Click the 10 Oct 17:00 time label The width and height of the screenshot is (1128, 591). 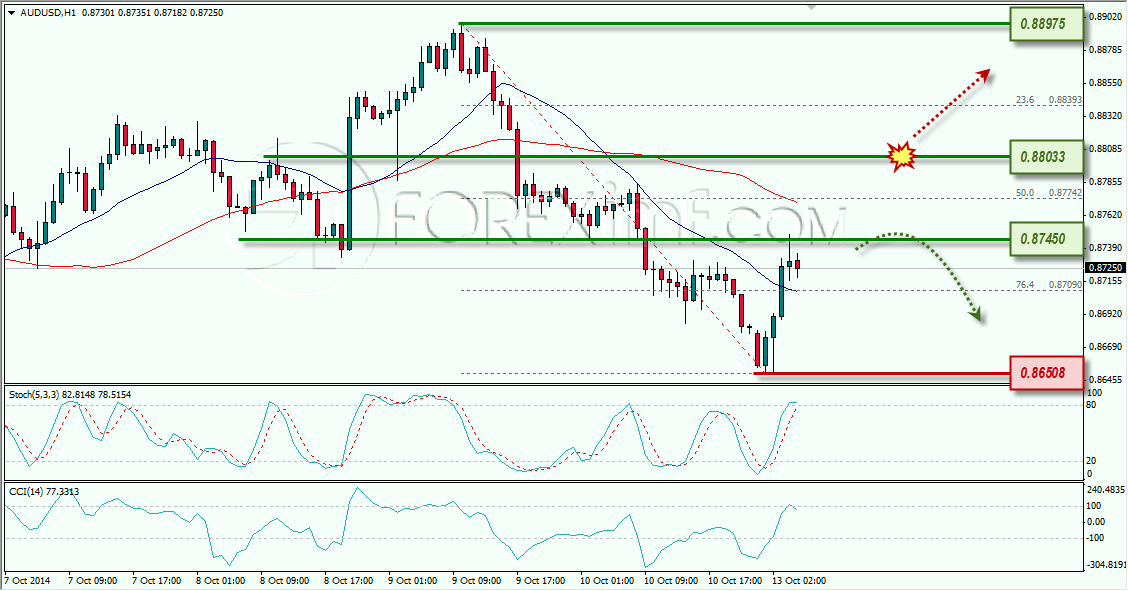coord(735,581)
